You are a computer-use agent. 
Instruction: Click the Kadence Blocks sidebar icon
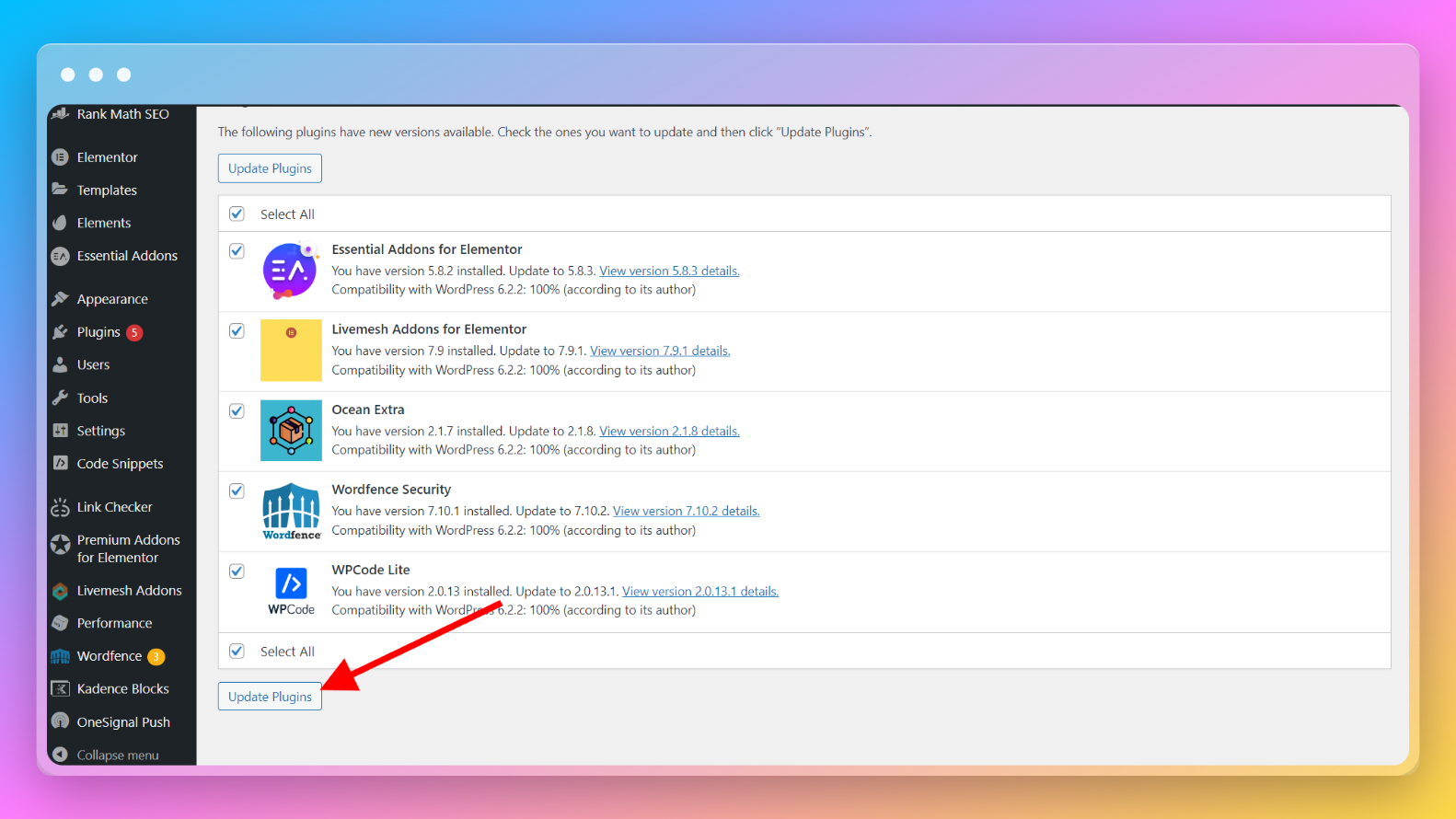(x=61, y=688)
